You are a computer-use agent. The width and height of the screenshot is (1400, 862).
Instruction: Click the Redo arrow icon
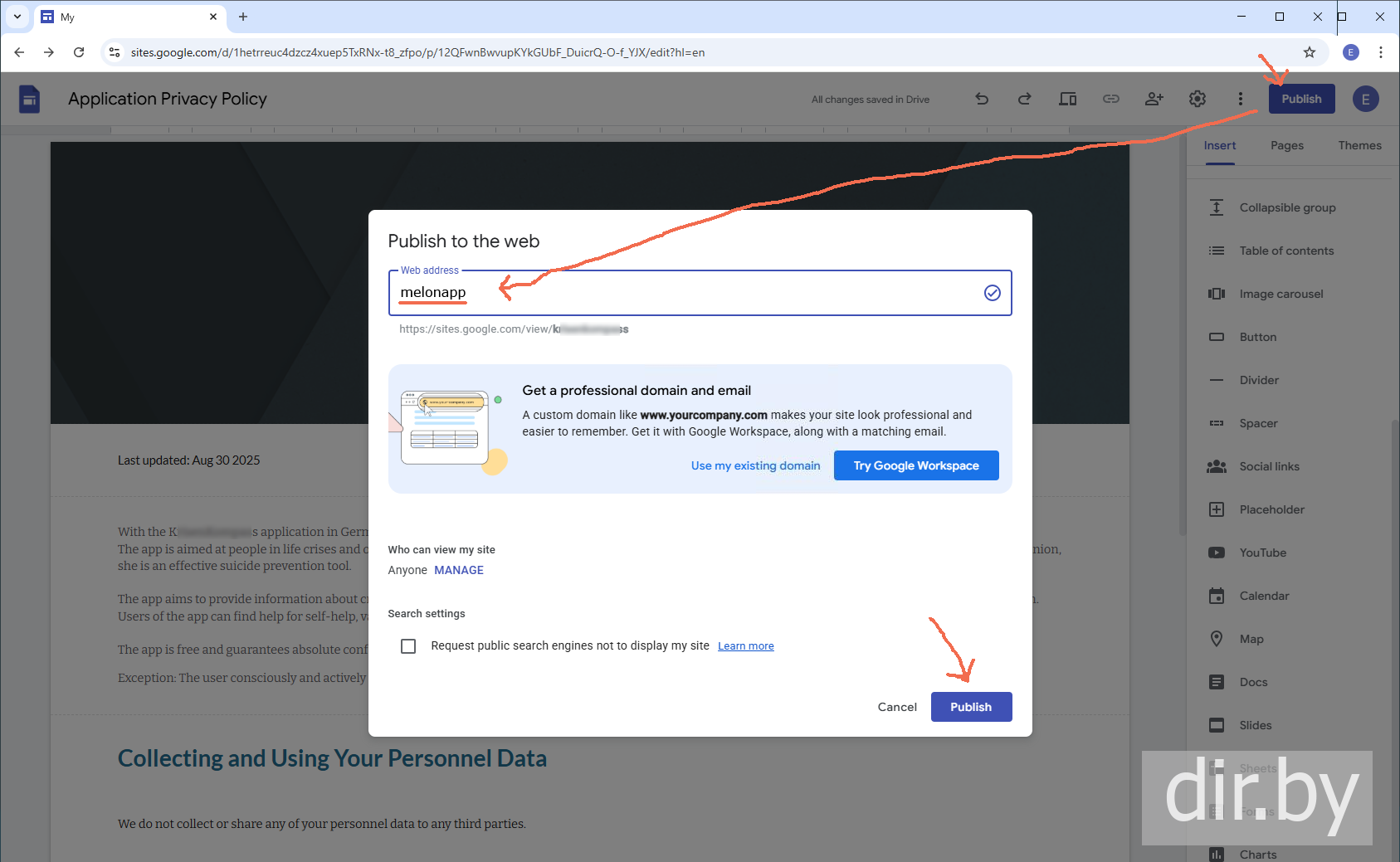tap(1025, 99)
